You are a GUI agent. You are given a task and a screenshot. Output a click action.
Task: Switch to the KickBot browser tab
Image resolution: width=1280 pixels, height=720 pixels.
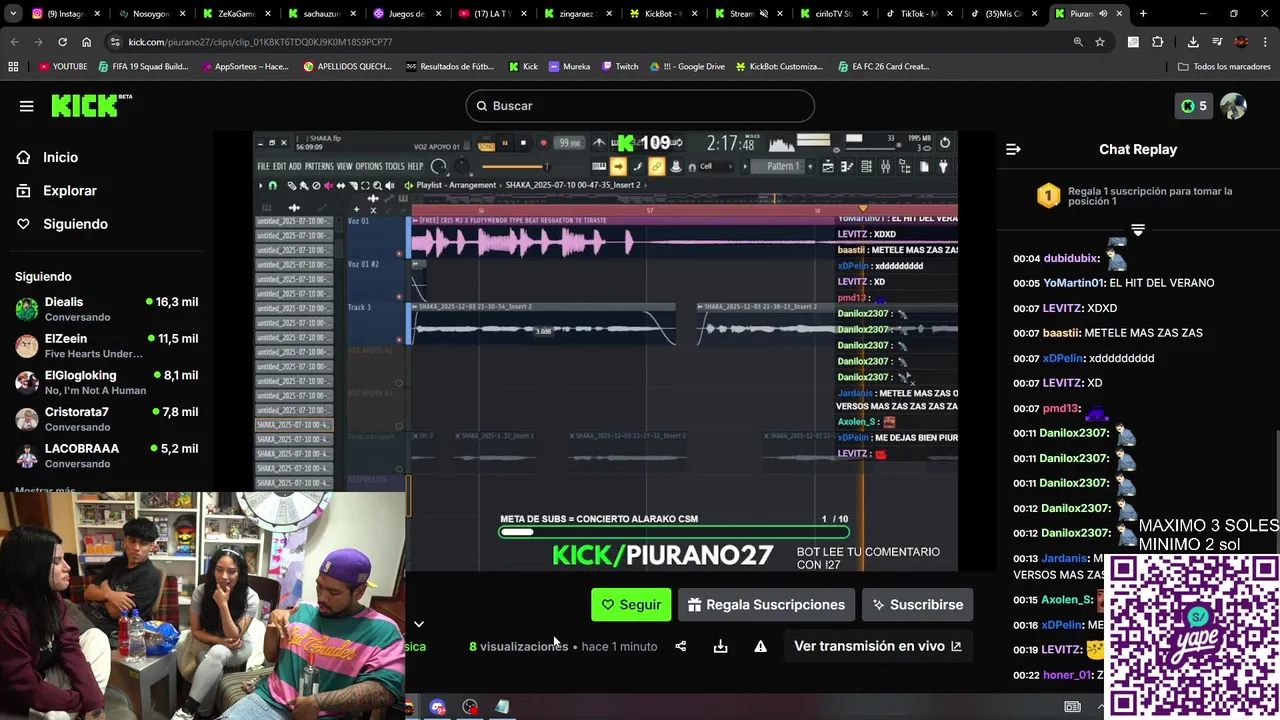point(663,14)
